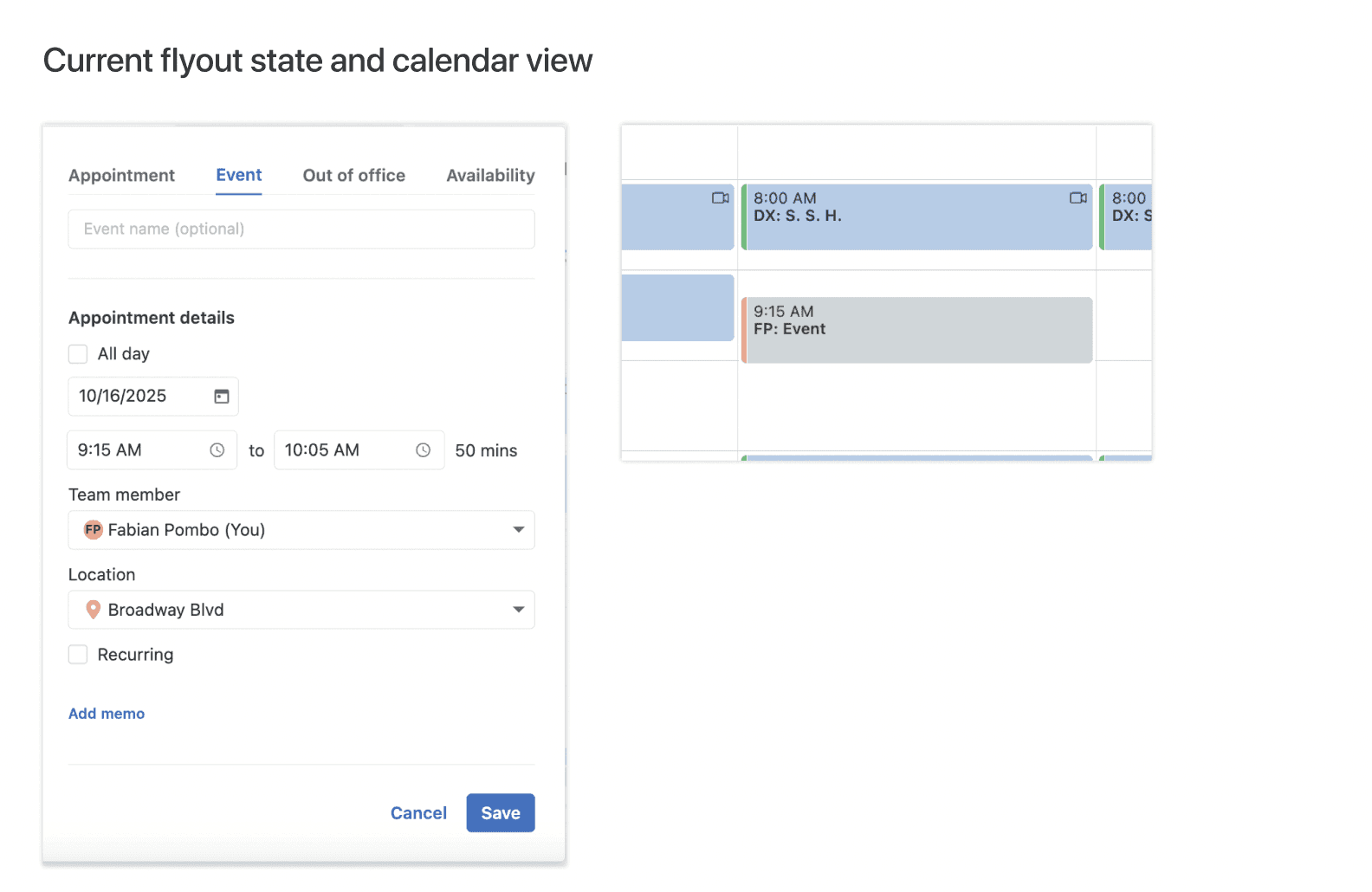Click the 9:15 AM start time field
Image resolution: width=1372 pixels, height=892 pixels.
[152, 450]
